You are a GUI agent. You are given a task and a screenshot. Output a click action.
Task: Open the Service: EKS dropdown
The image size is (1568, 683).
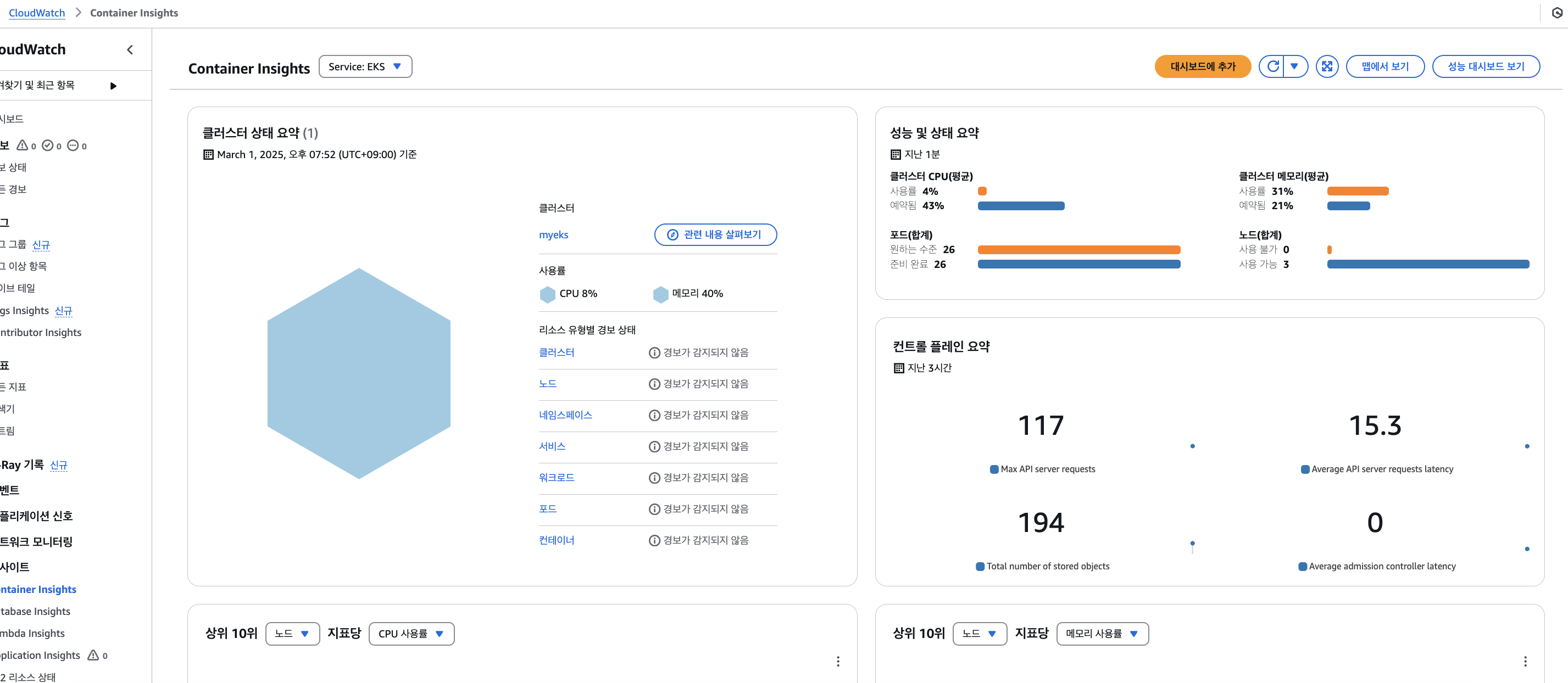click(x=365, y=66)
